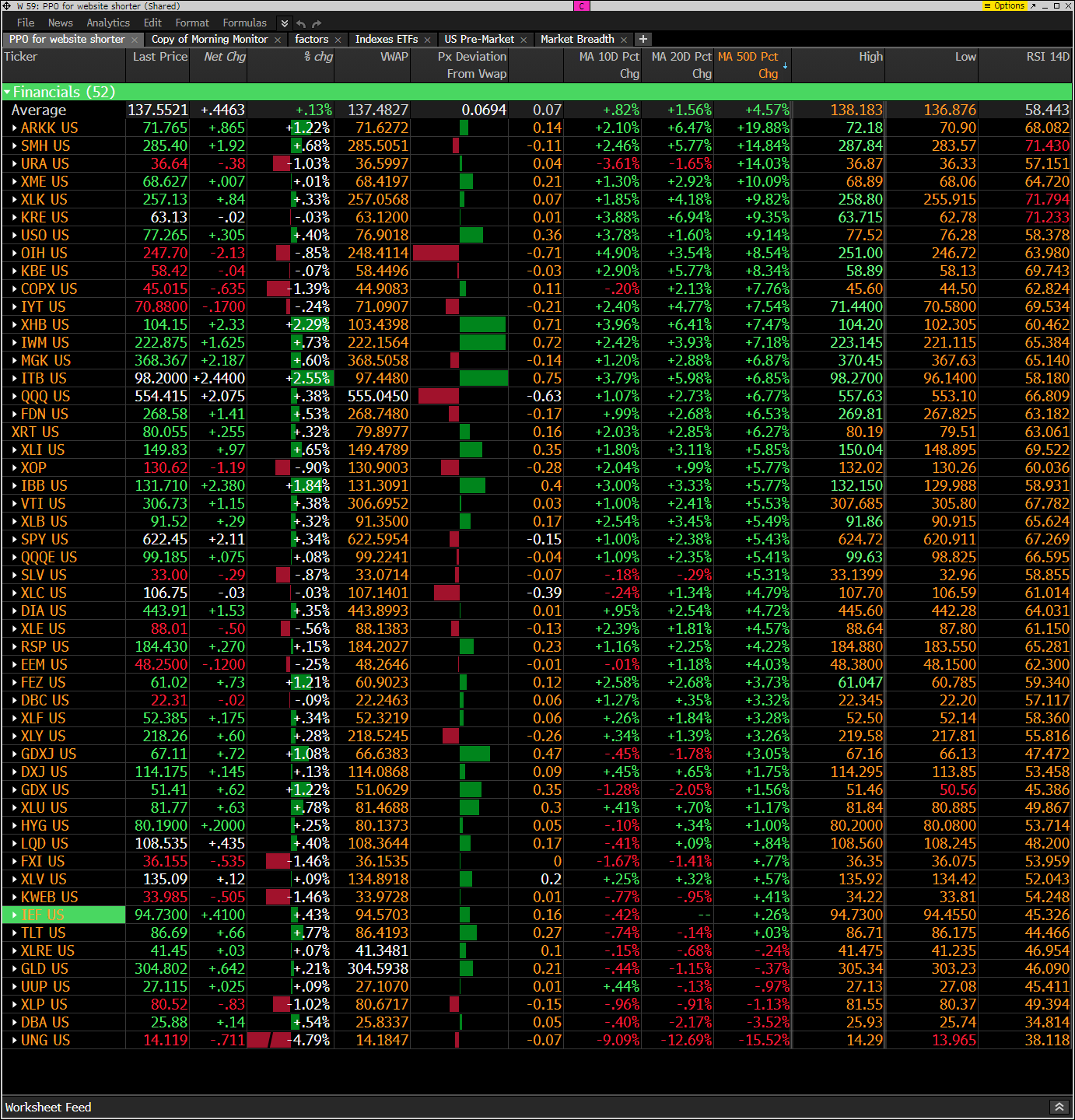Click XHB US last price 104.15
This screenshot has height=1120, width=1075.
coord(165,325)
